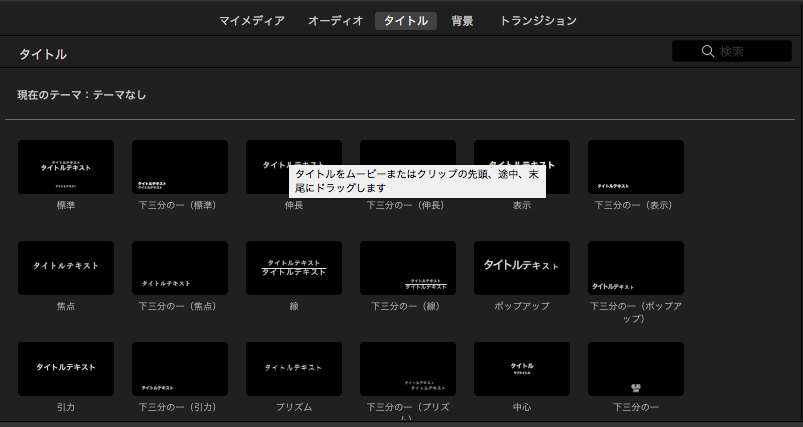Select the last 下三分の一 title thumbnail
This screenshot has width=803, height=427.
click(636, 369)
